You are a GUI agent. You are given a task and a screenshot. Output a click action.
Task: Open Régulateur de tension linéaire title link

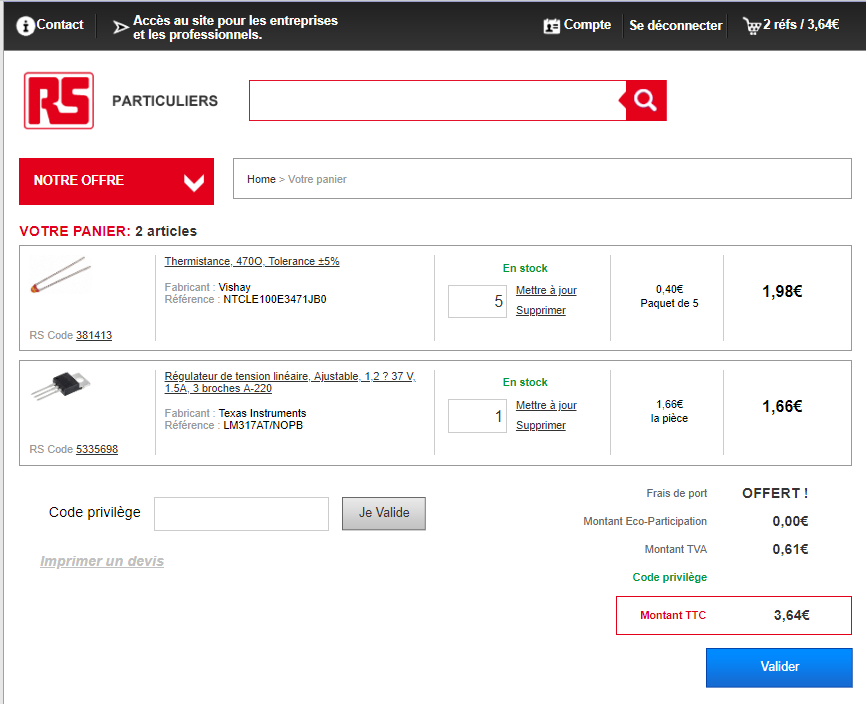click(x=291, y=382)
